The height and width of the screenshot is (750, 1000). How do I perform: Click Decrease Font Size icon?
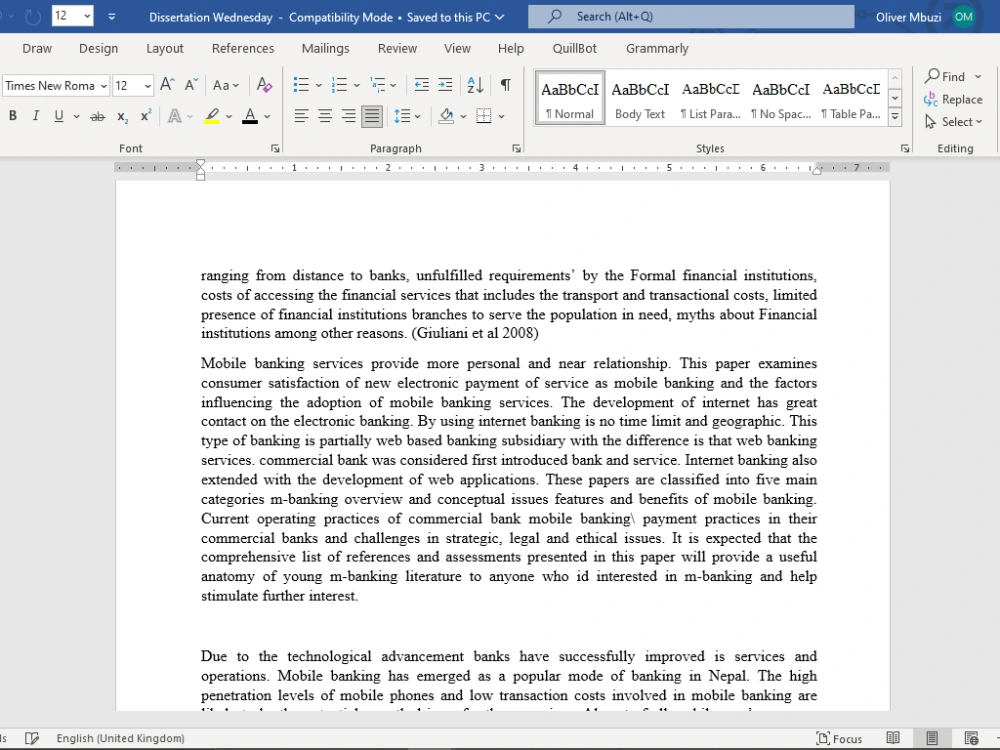pyautogui.click(x=191, y=85)
